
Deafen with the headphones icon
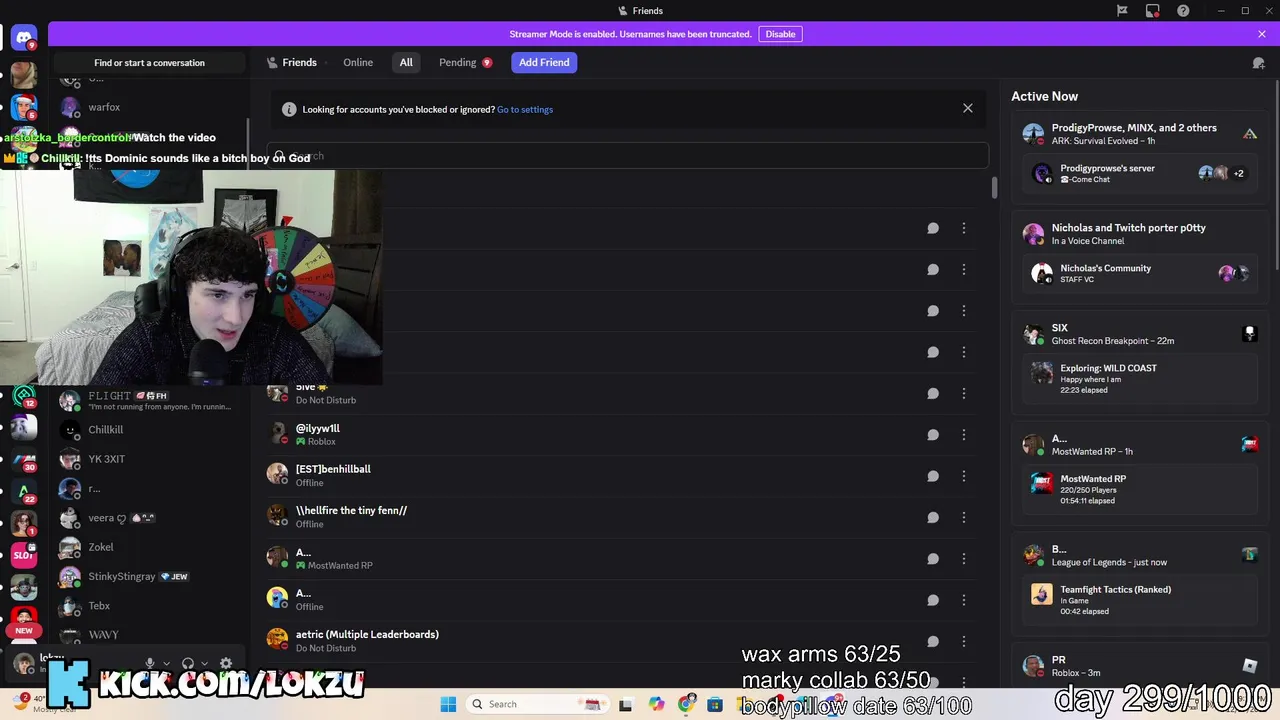pos(188,663)
